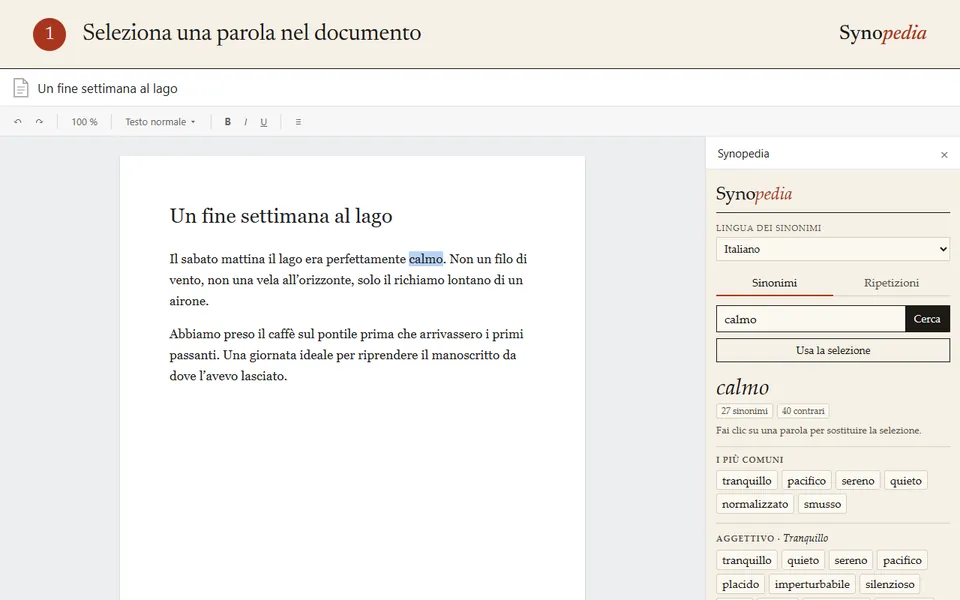This screenshot has height=600, width=960.
Task: Select pacifico under I più comuni
Action: [806, 481]
